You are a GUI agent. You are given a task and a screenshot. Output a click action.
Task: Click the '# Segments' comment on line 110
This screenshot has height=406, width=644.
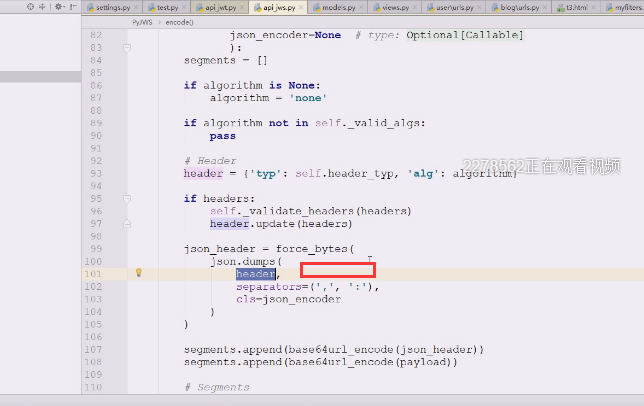pos(216,388)
